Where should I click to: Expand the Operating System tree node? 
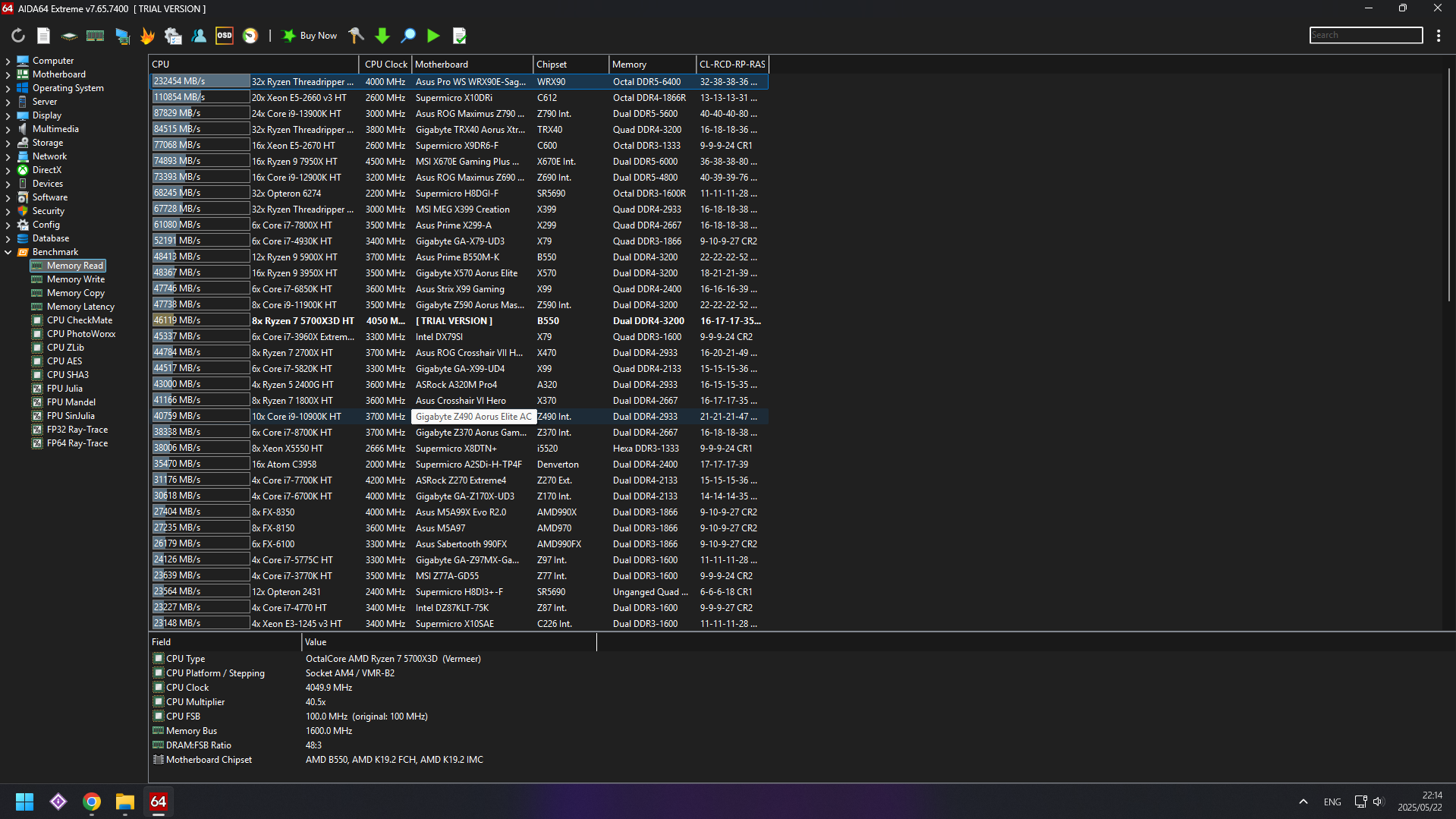point(8,88)
